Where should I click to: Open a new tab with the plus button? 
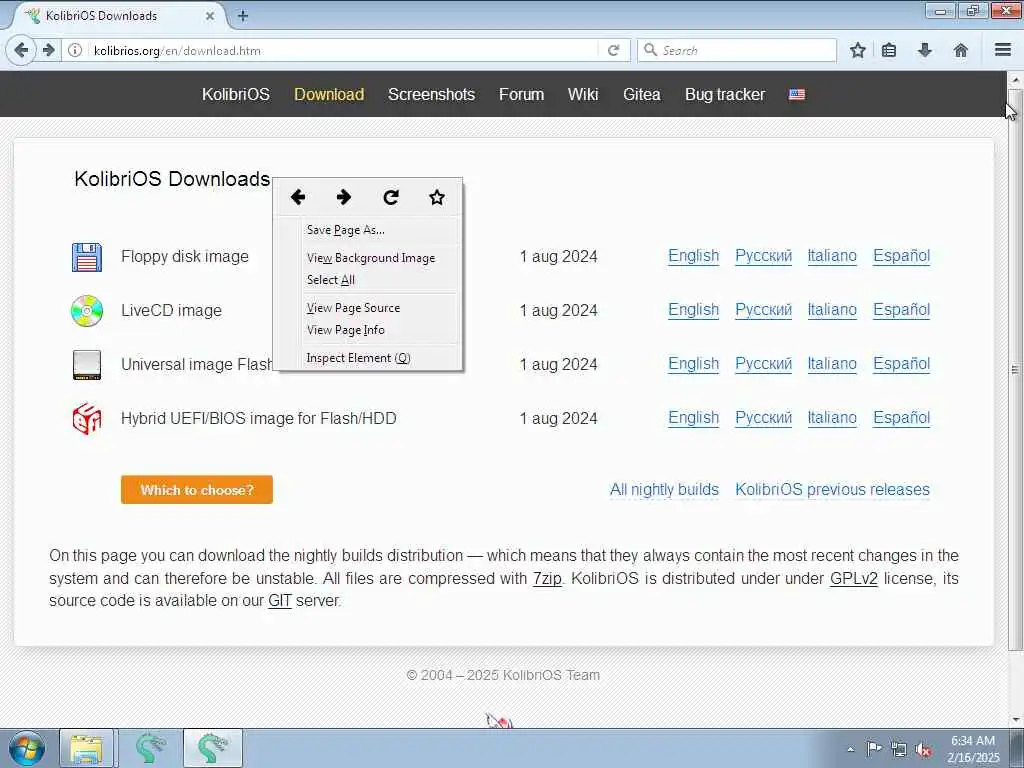(243, 16)
